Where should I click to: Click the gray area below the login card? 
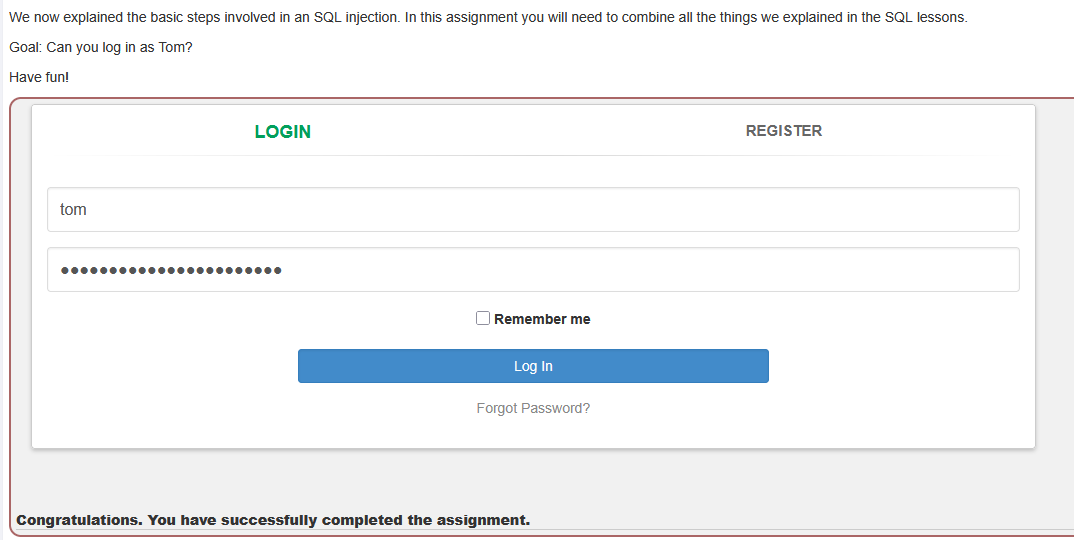pos(533,480)
